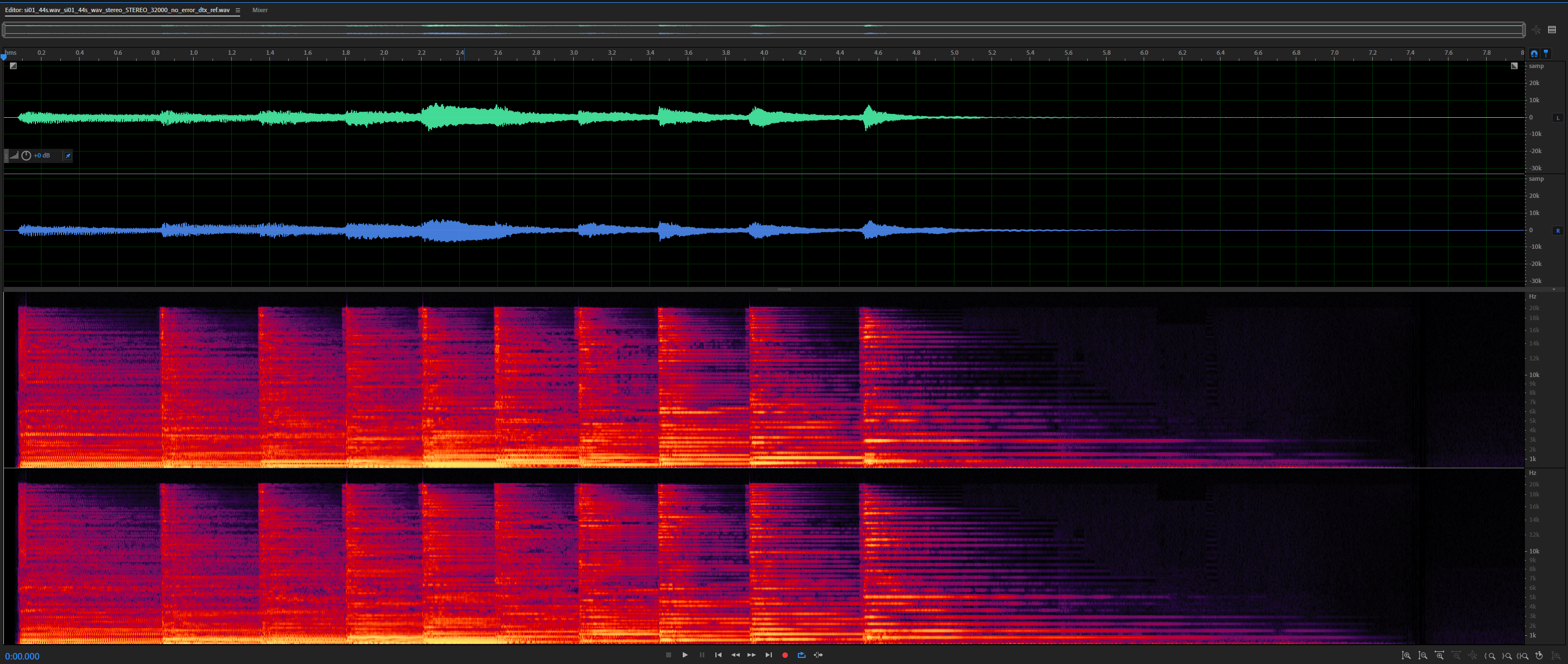Click the Toggle Timed Zoom icon
Image resolution: width=1568 pixels, height=664 pixels.
tap(1539, 656)
